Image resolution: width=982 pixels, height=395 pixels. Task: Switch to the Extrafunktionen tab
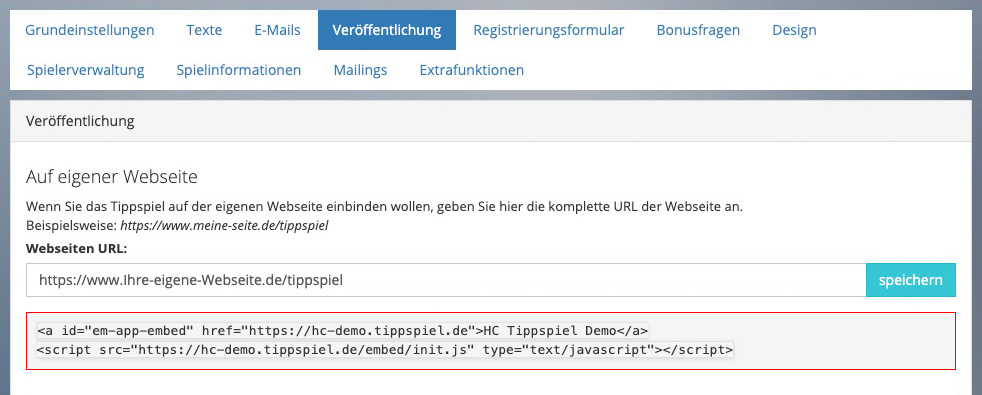point(472,70)
